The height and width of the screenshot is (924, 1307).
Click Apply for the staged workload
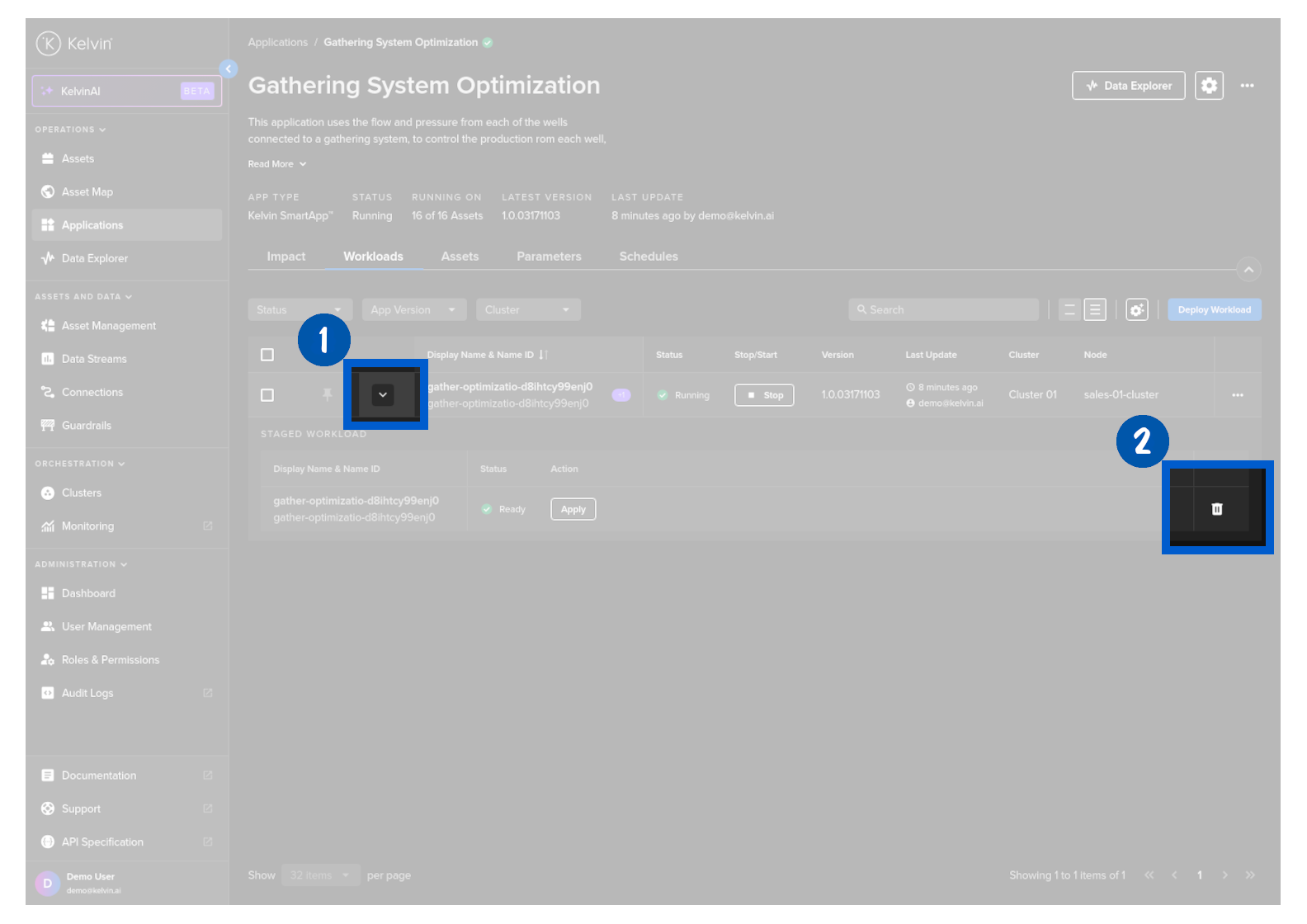(573, 510)
